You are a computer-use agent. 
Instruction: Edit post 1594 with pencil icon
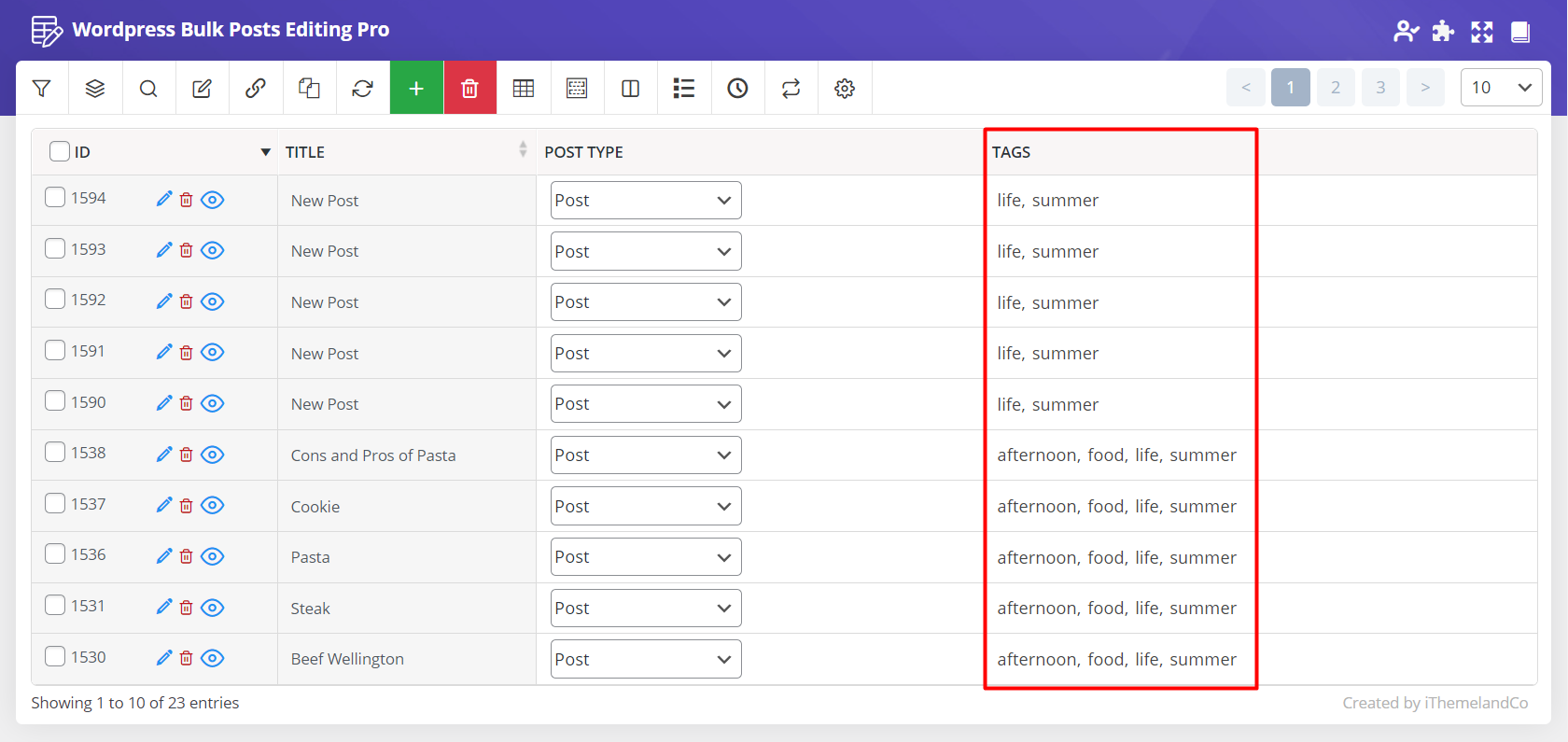164,199
